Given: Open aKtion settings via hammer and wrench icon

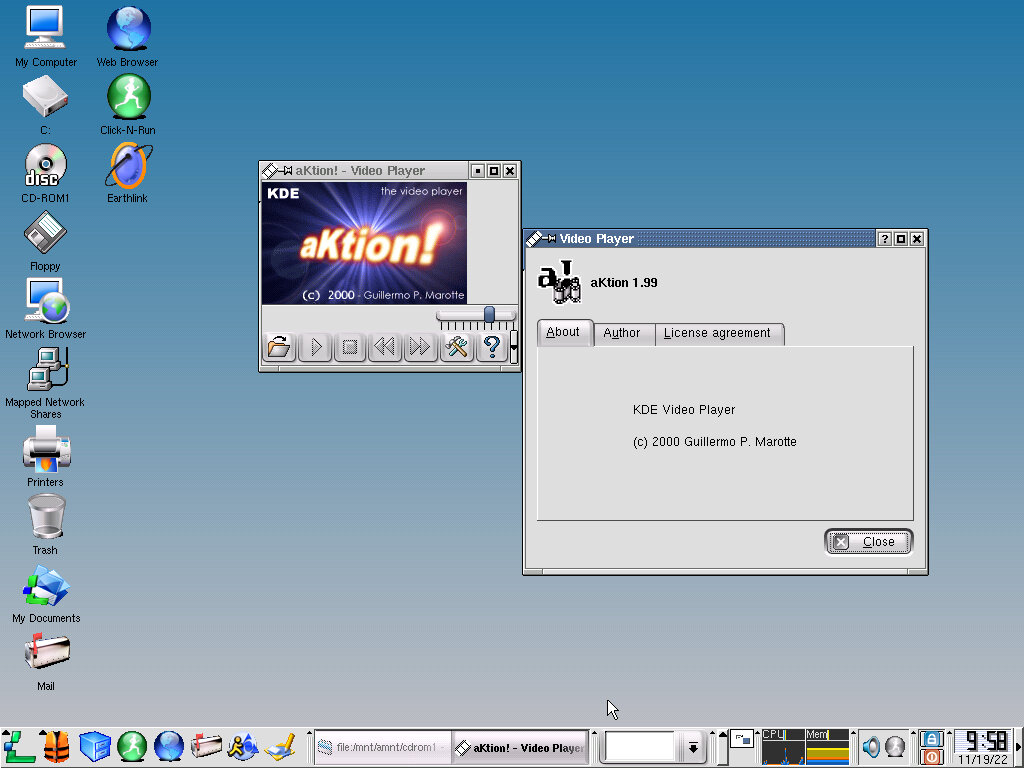Looking at the screenshot, I should (456, 347).
